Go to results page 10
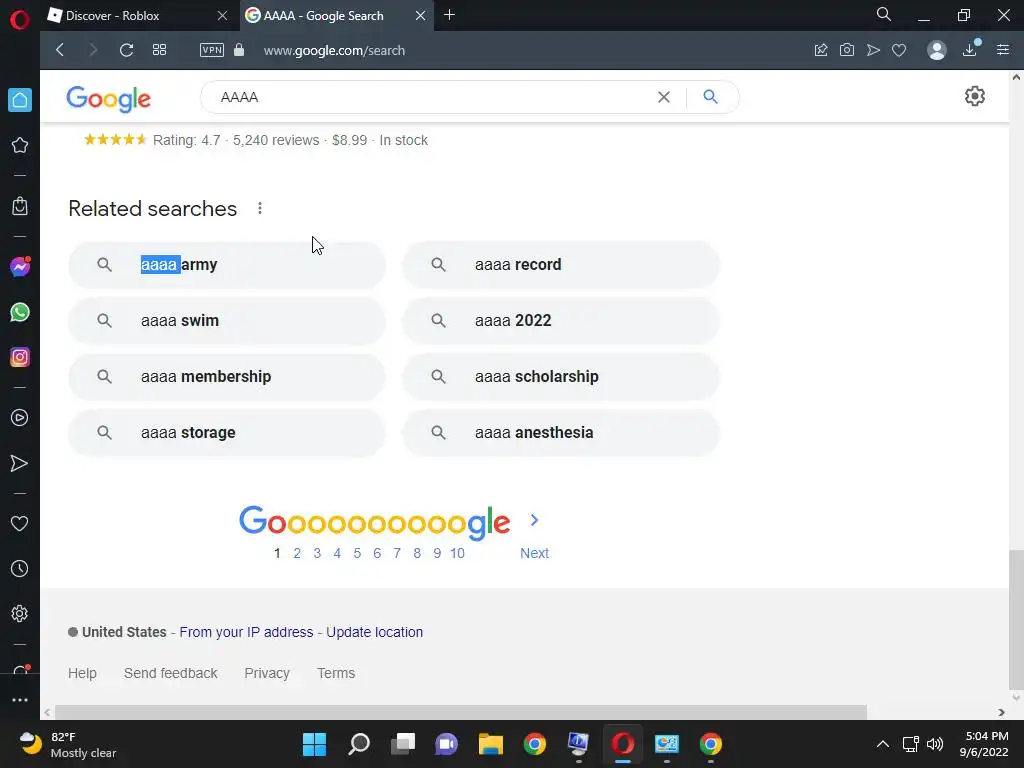Screen dimensions: 1024x768 pos(457,553)
